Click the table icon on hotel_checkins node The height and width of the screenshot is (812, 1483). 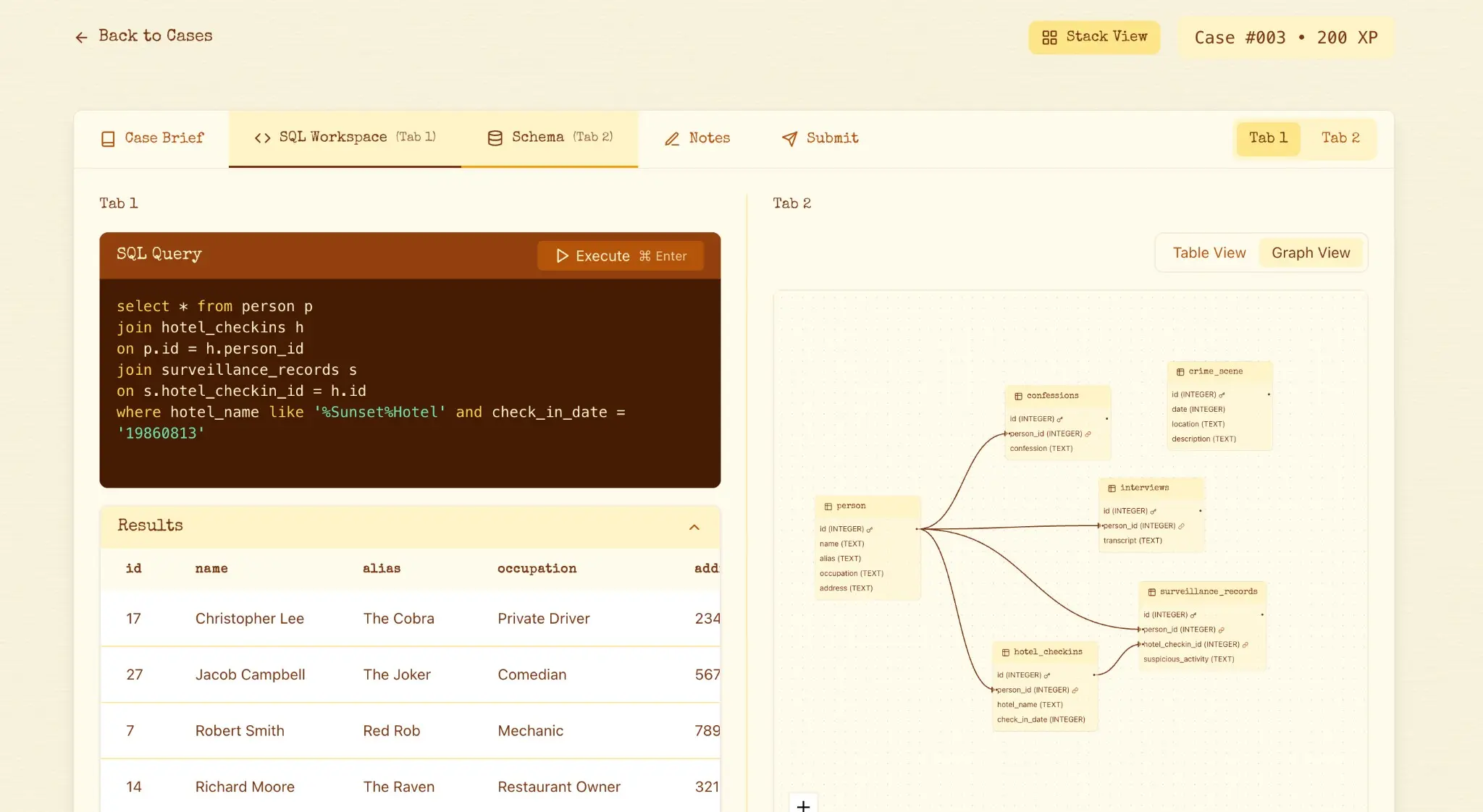click(x=1005, y=652)
